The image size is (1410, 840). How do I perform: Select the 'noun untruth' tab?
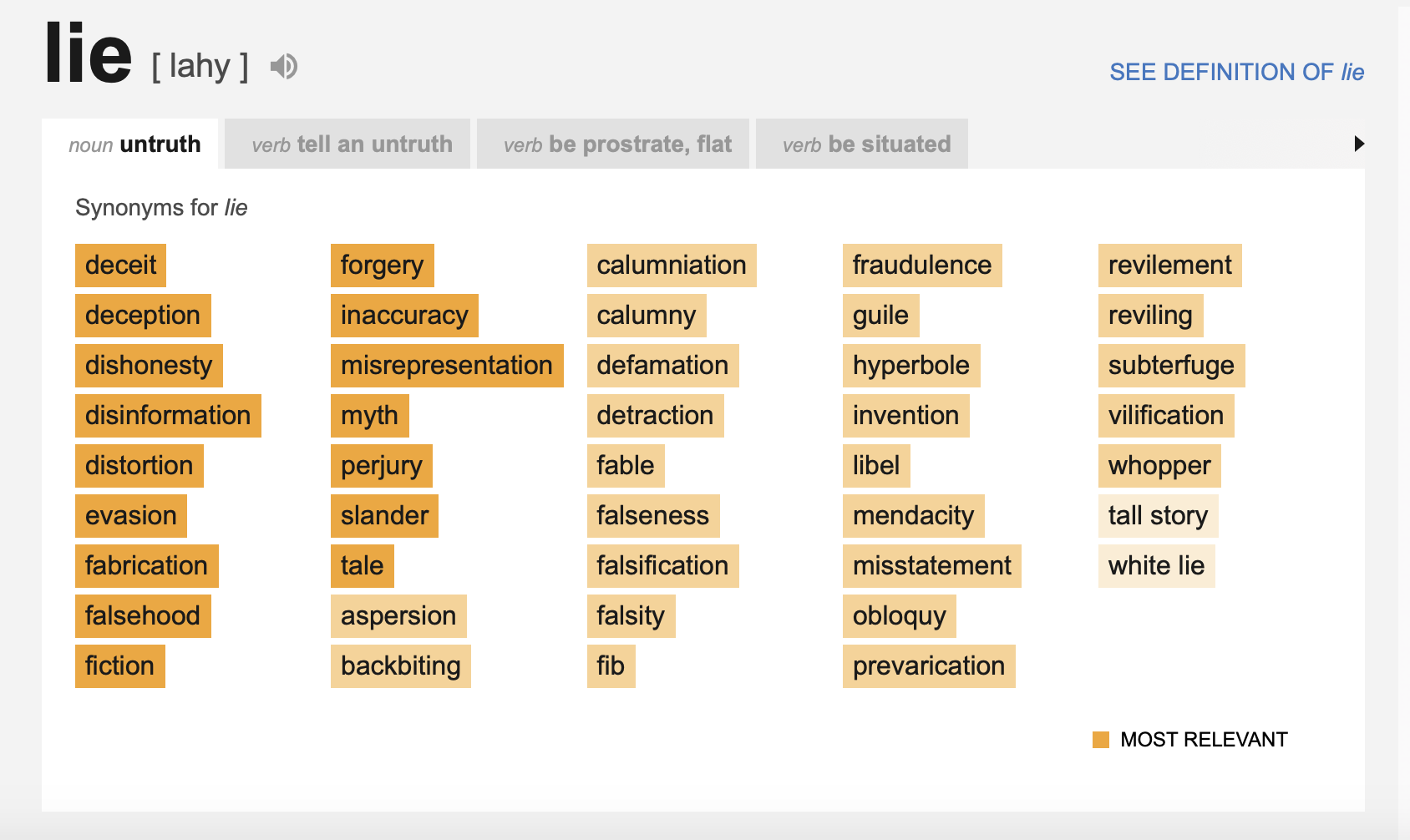point(134,144)
